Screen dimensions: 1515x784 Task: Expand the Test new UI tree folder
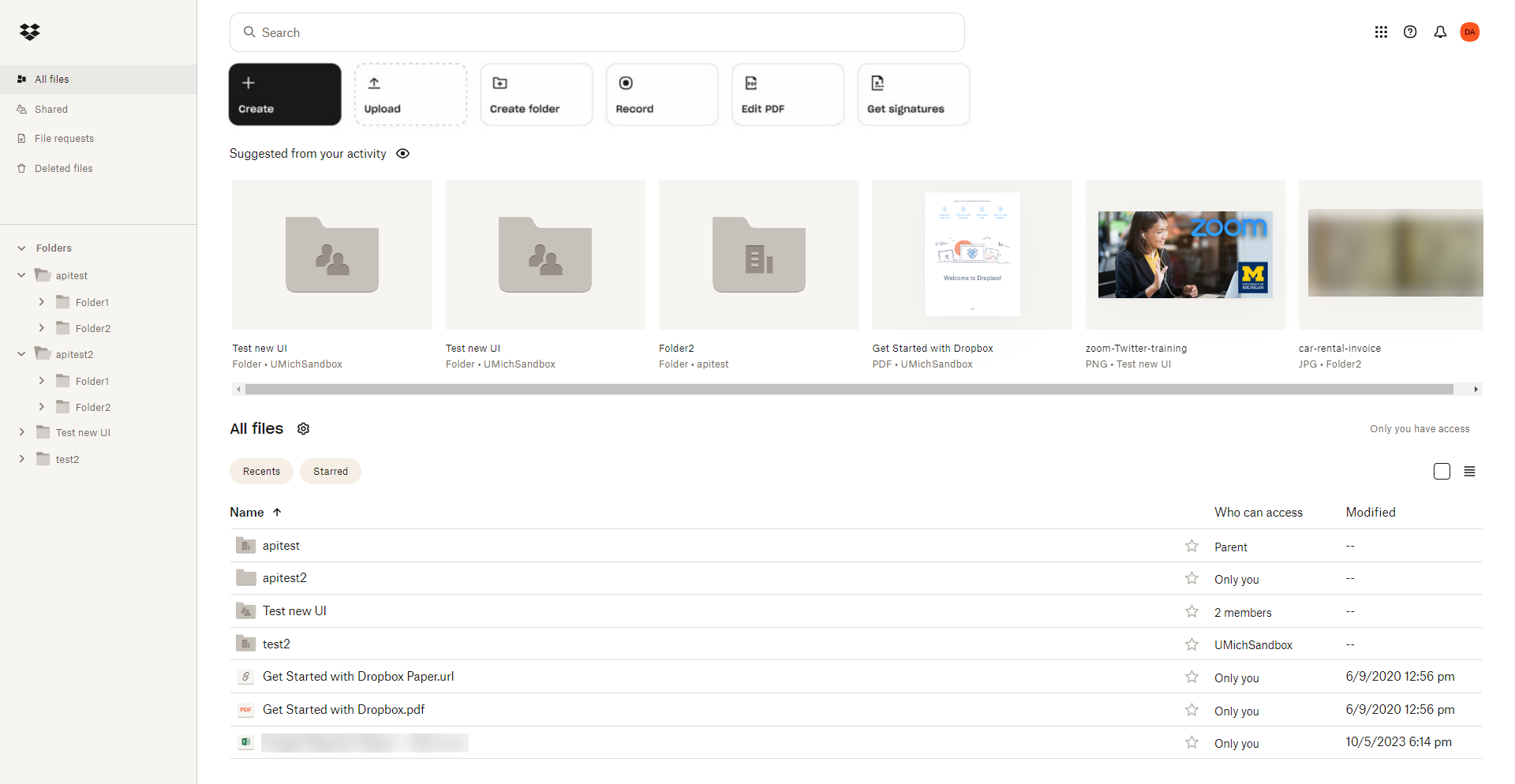[22, 433]
